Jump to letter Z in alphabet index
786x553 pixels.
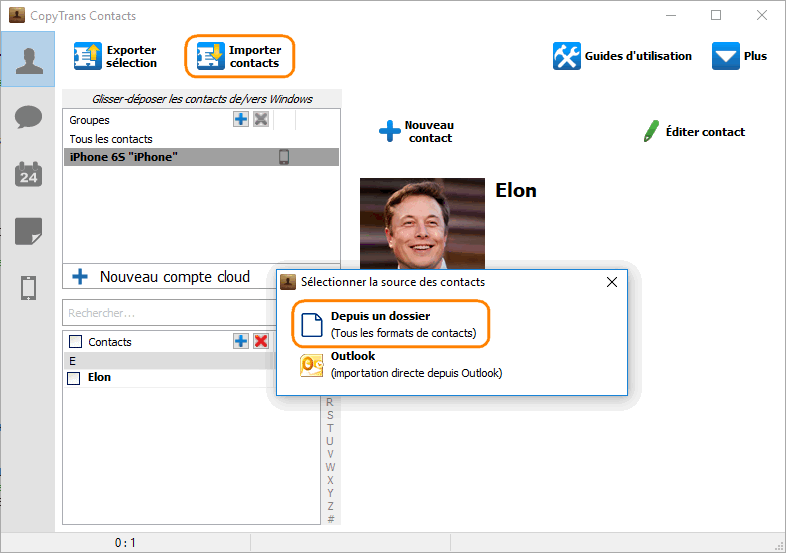click(x=330, y=506)
